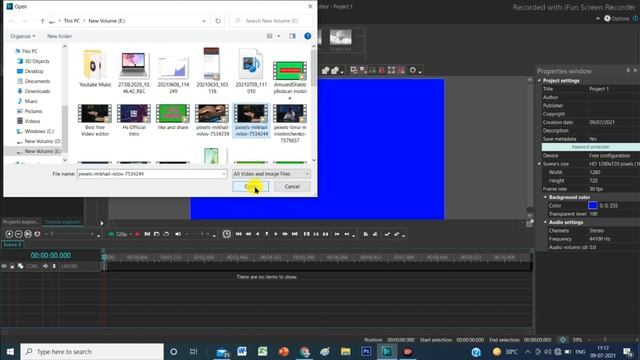Collapse the Audio settings section
640x360 pixels.
coord(546,222)
